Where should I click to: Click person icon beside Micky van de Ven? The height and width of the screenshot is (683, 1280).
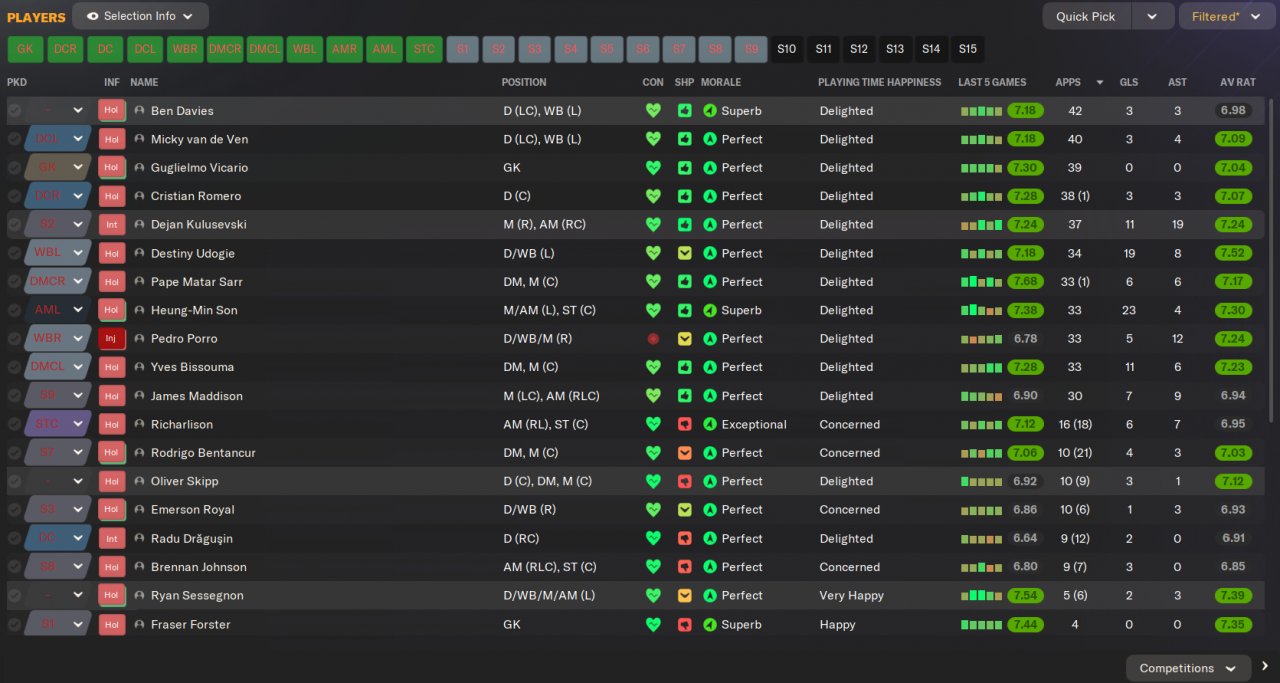click(140, 139)
